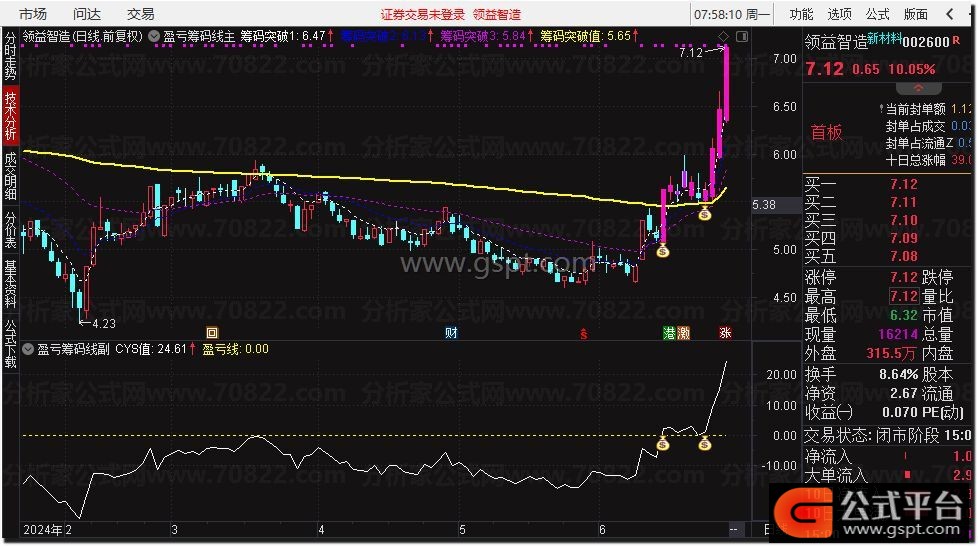Click the 收益(一) value 0.070
This screenshot has height=546, width=979.
point(899,413)
